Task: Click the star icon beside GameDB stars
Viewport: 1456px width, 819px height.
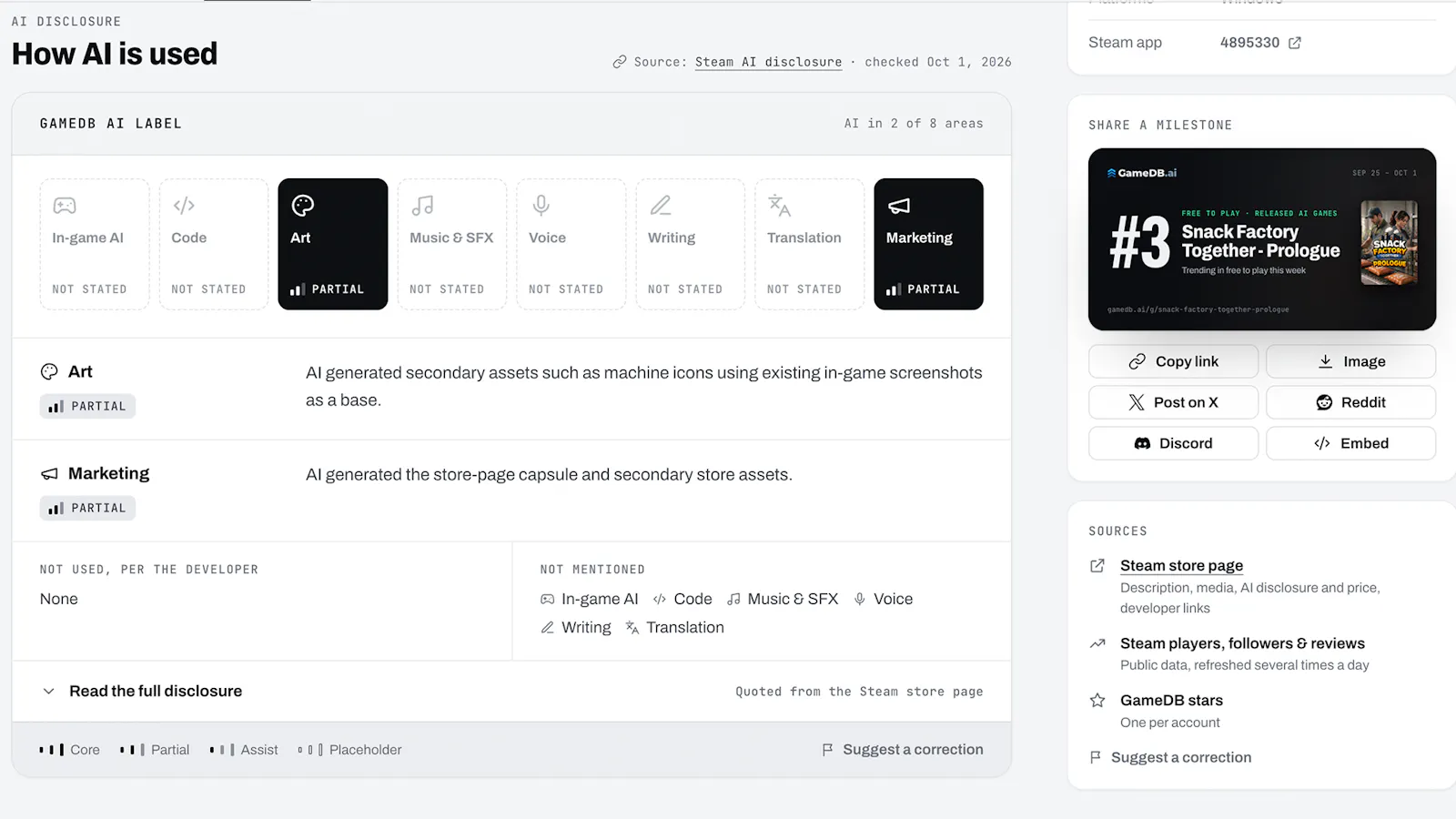Action: point(1097,701)
